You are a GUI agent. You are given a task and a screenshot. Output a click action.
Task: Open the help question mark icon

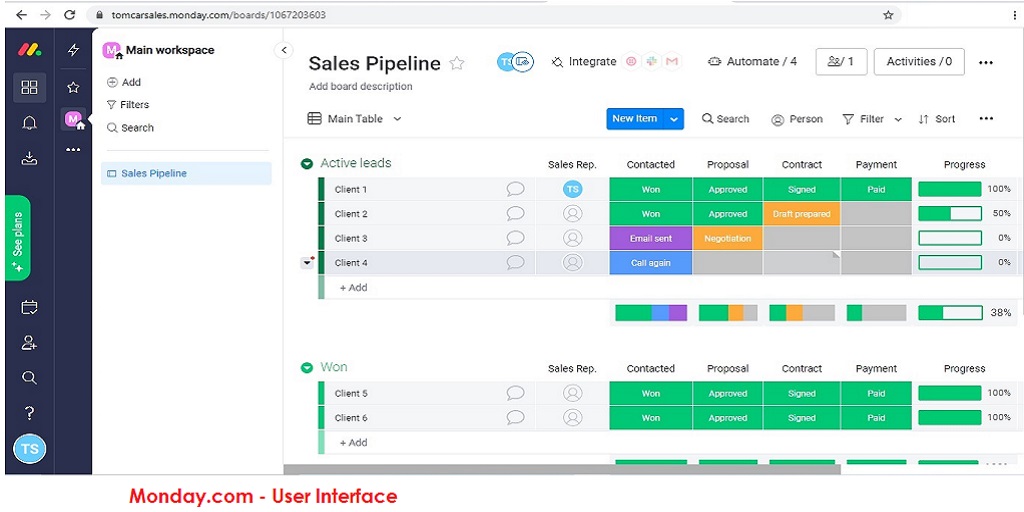[29, 413]
